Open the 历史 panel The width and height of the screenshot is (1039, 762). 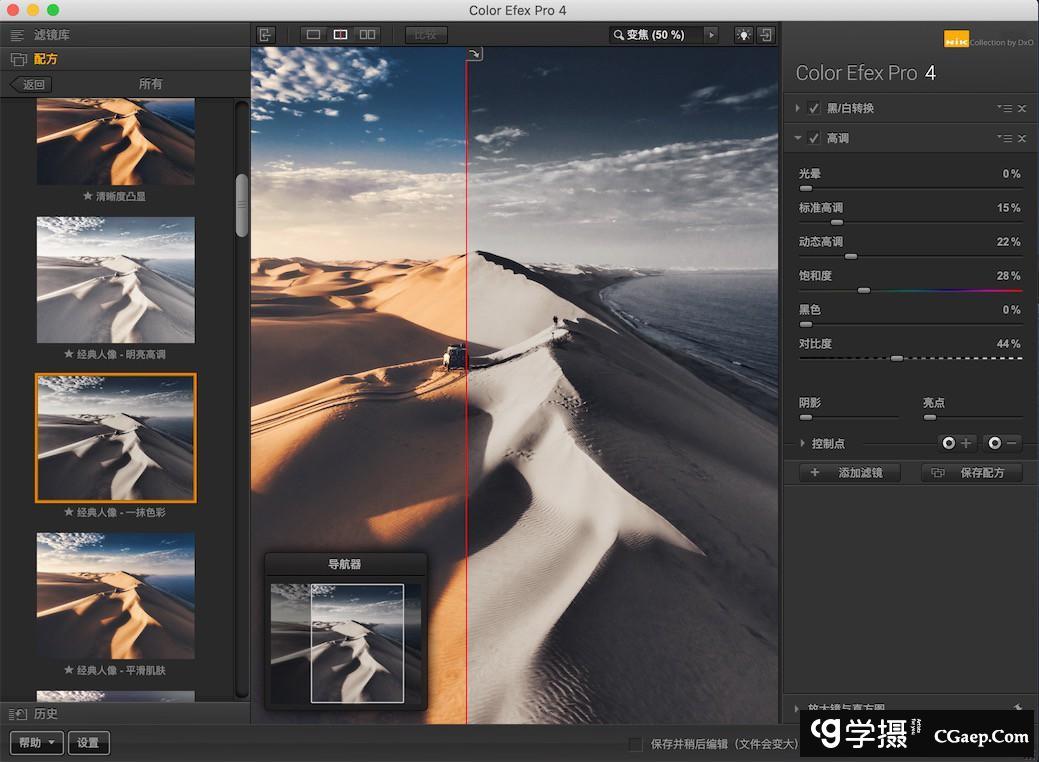[x=45, y=714]
